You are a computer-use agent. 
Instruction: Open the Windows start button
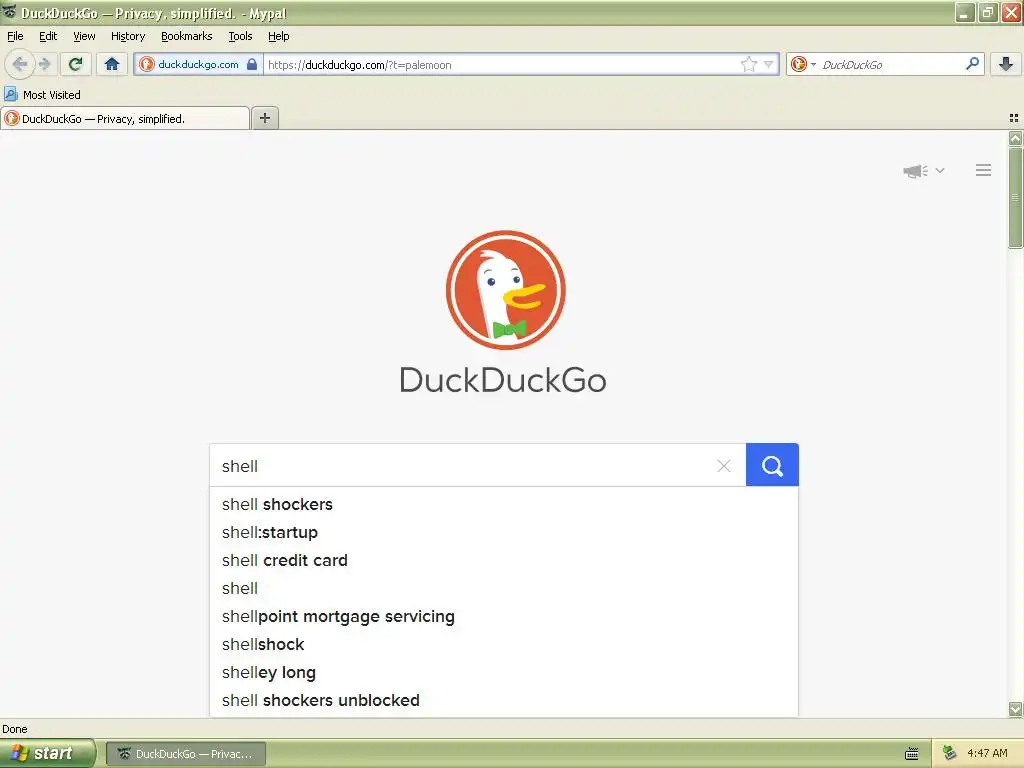(47, 753)
